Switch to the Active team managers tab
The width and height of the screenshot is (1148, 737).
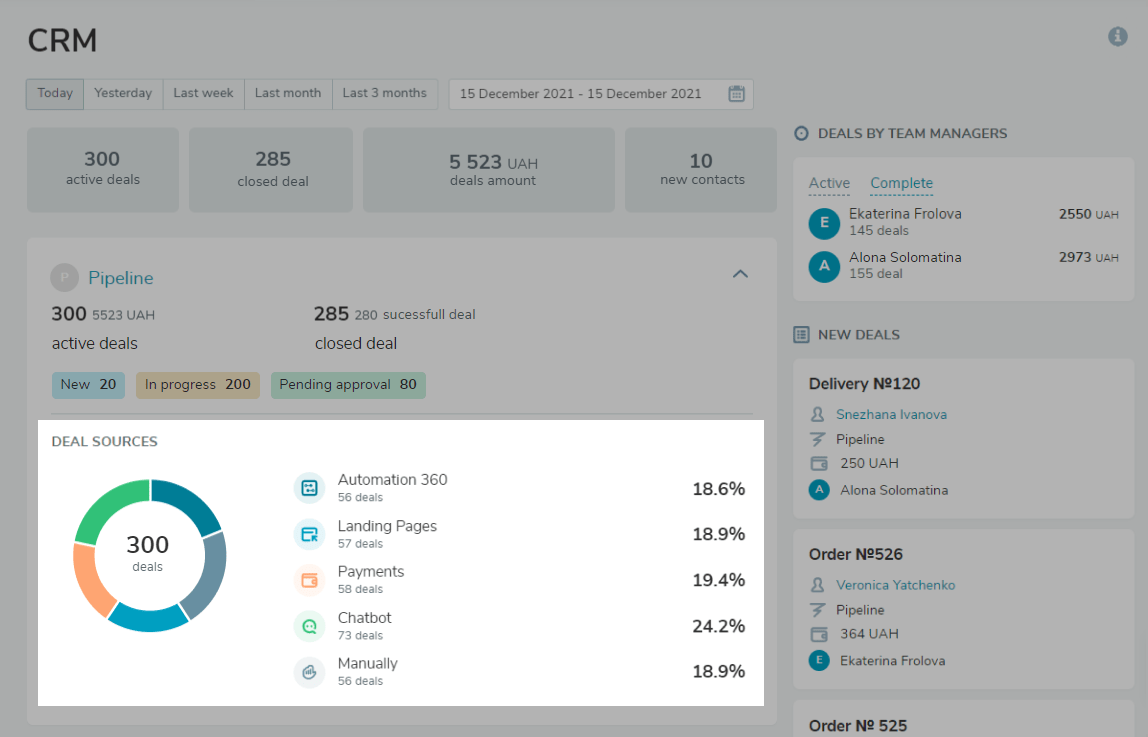coord(829,183)
